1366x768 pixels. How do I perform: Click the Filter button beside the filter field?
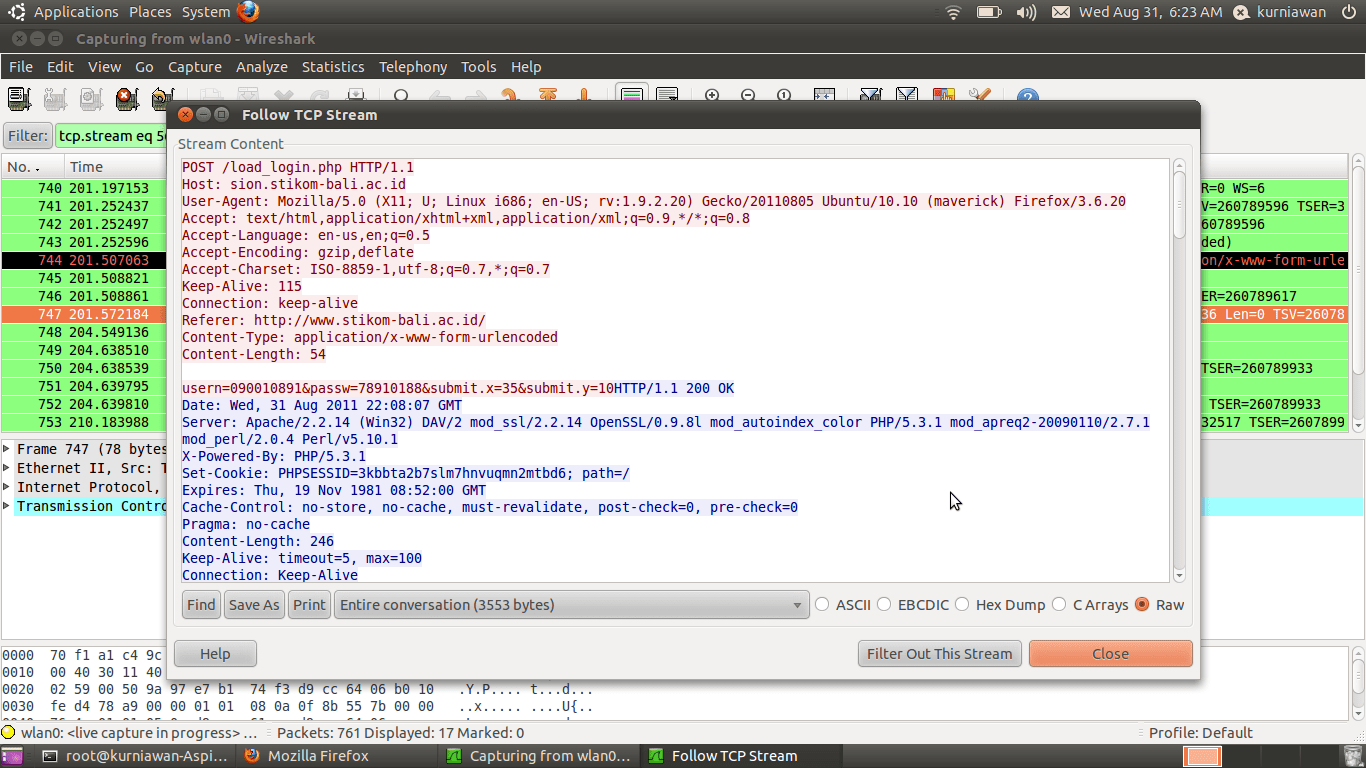pos(27,136)
